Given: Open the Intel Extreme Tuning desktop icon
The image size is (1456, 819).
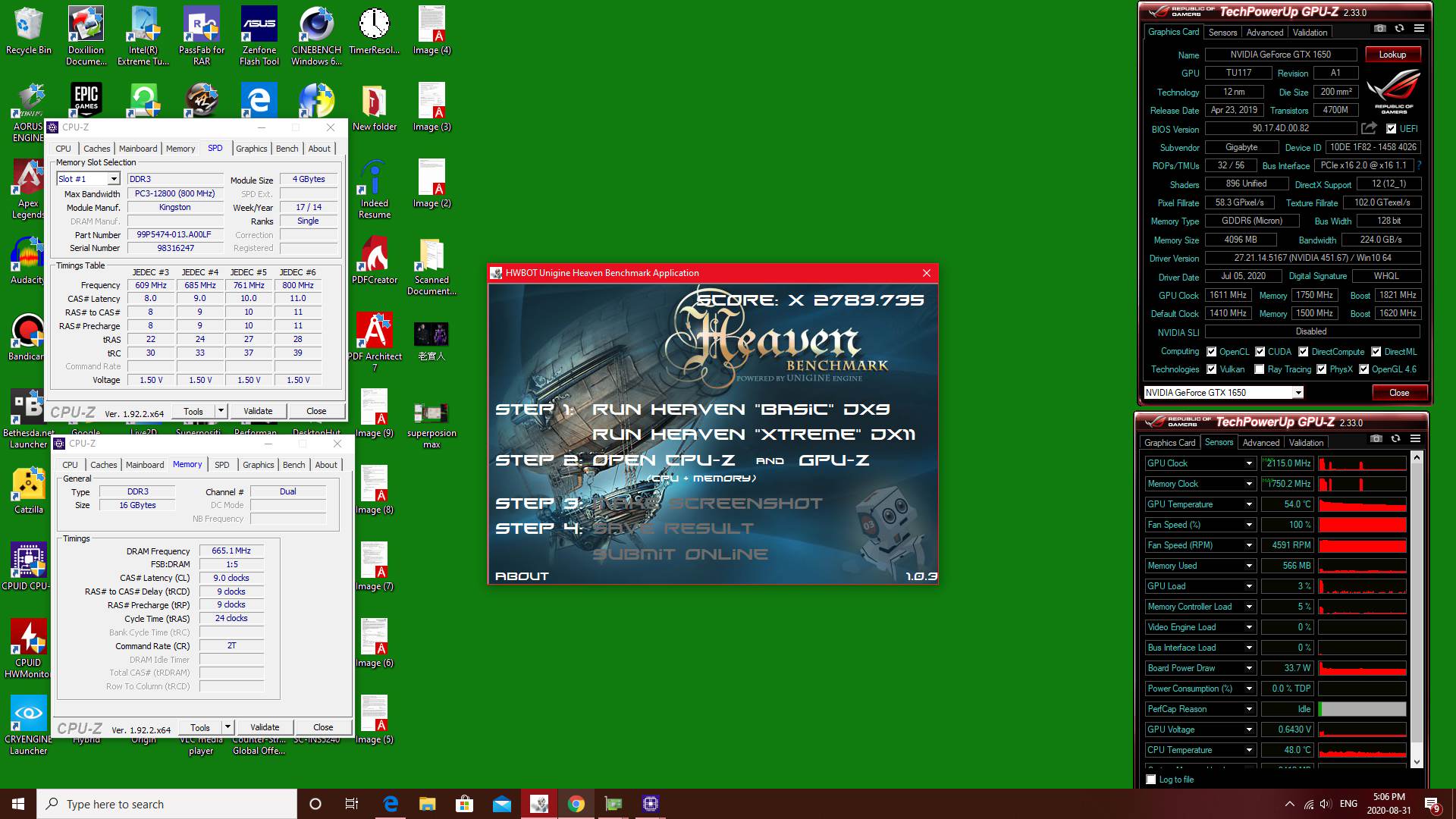Looking at the screenshot, I should pos(143,36).
